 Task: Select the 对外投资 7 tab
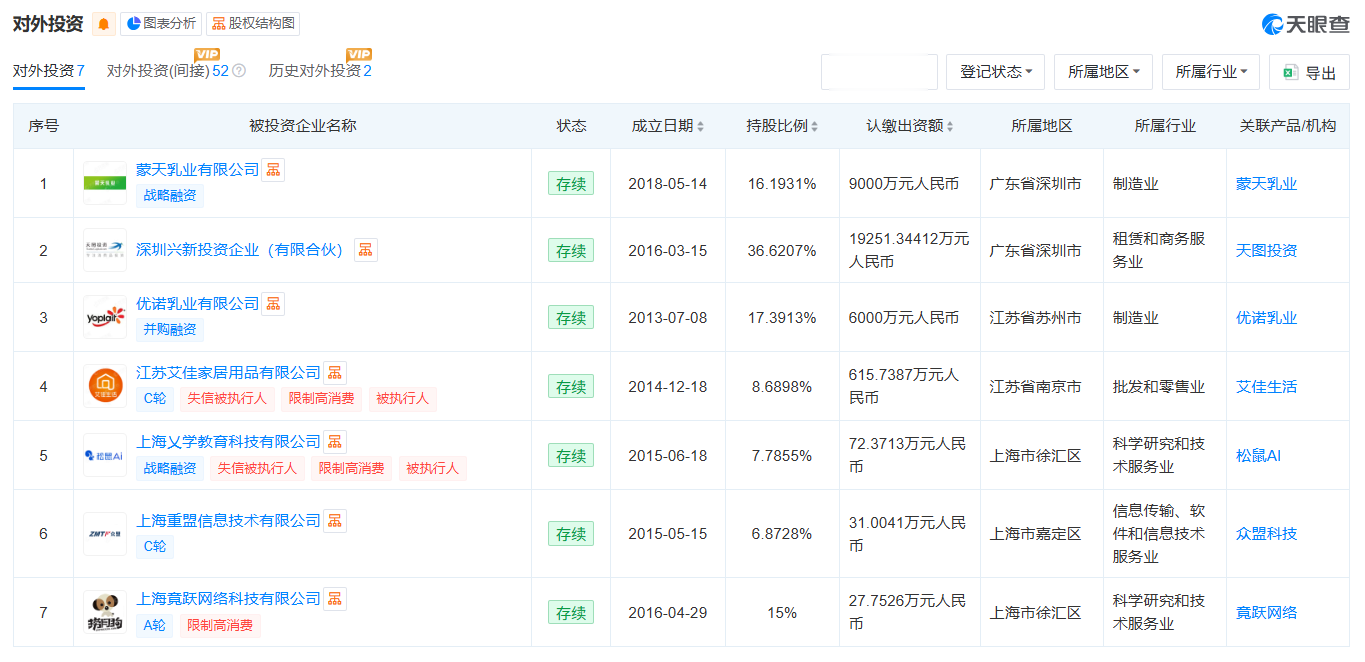(x=48, y=71)
